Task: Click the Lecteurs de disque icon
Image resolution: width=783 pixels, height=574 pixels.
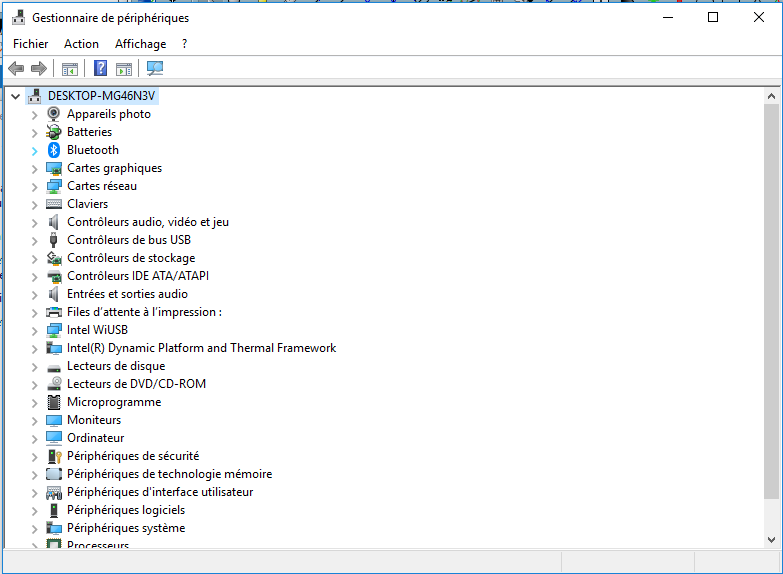Action: [53, 368]
